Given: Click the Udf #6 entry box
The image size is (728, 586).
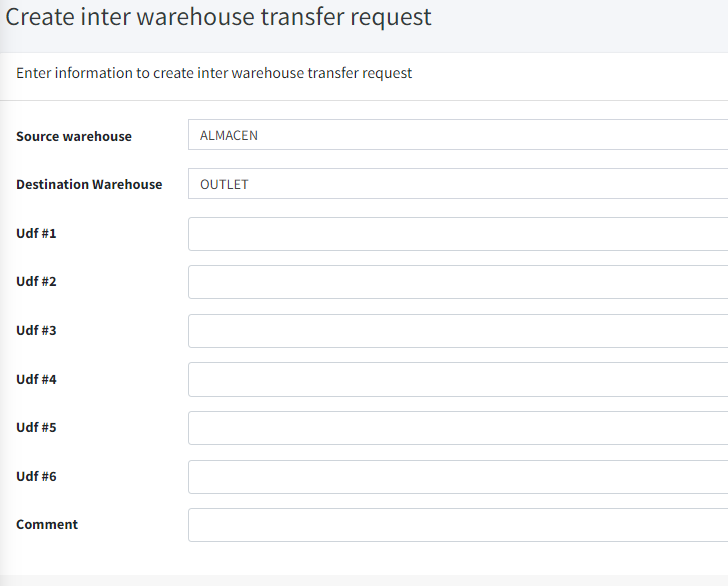Looking at the screenshot, I should tap(457, 476).
